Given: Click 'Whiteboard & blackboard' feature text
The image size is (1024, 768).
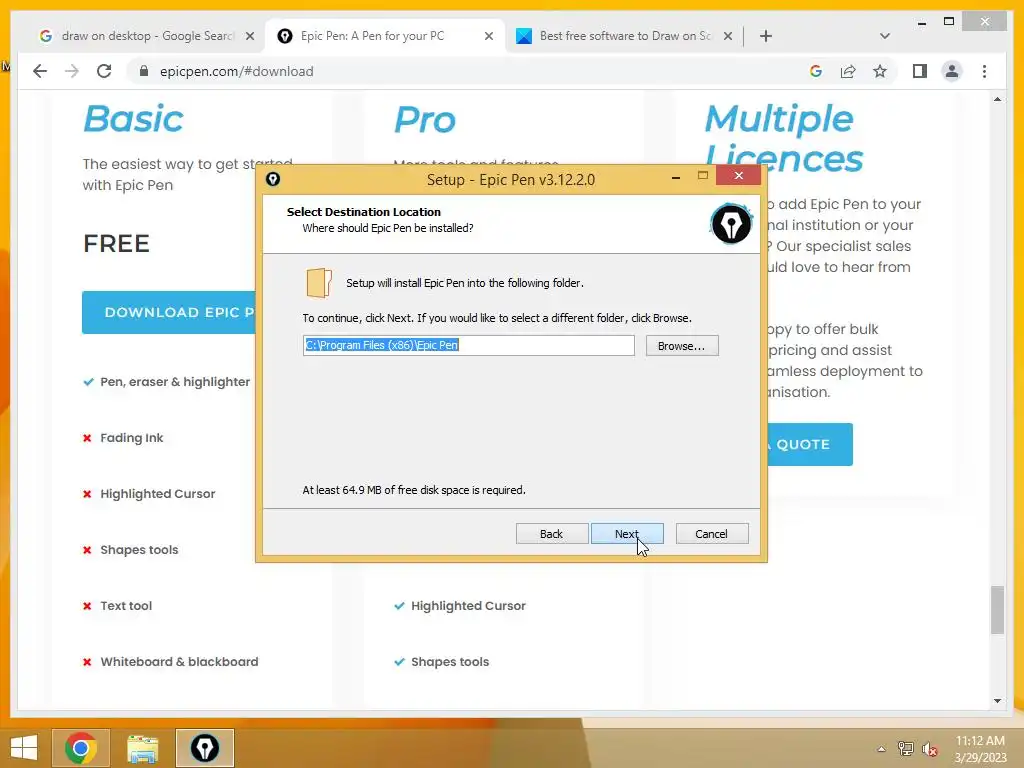Looking at the screenshot, I should pos(180,662).
